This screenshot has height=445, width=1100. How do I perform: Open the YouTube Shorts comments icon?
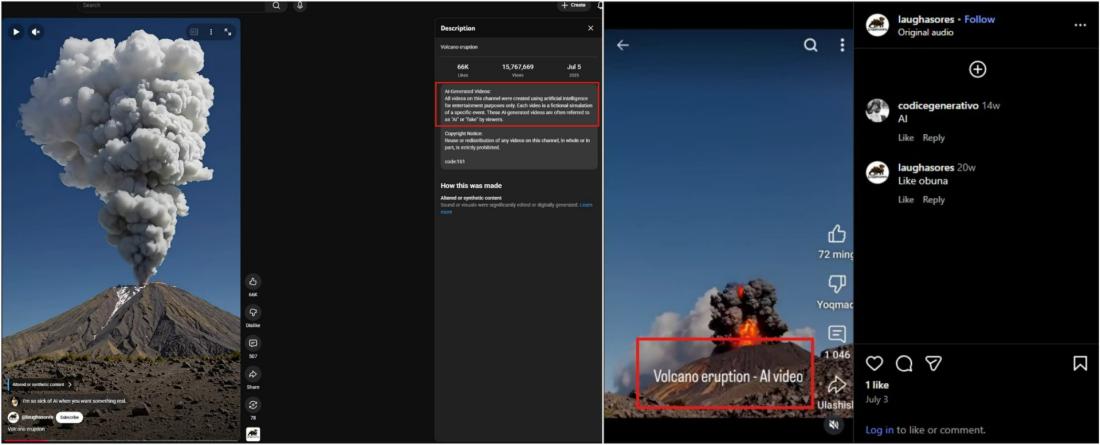tap(253, 343)
